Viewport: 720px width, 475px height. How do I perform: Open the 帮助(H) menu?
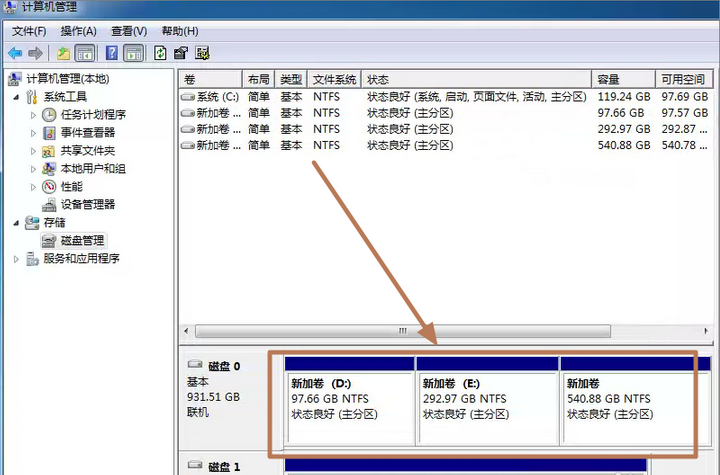click(180, 31)
